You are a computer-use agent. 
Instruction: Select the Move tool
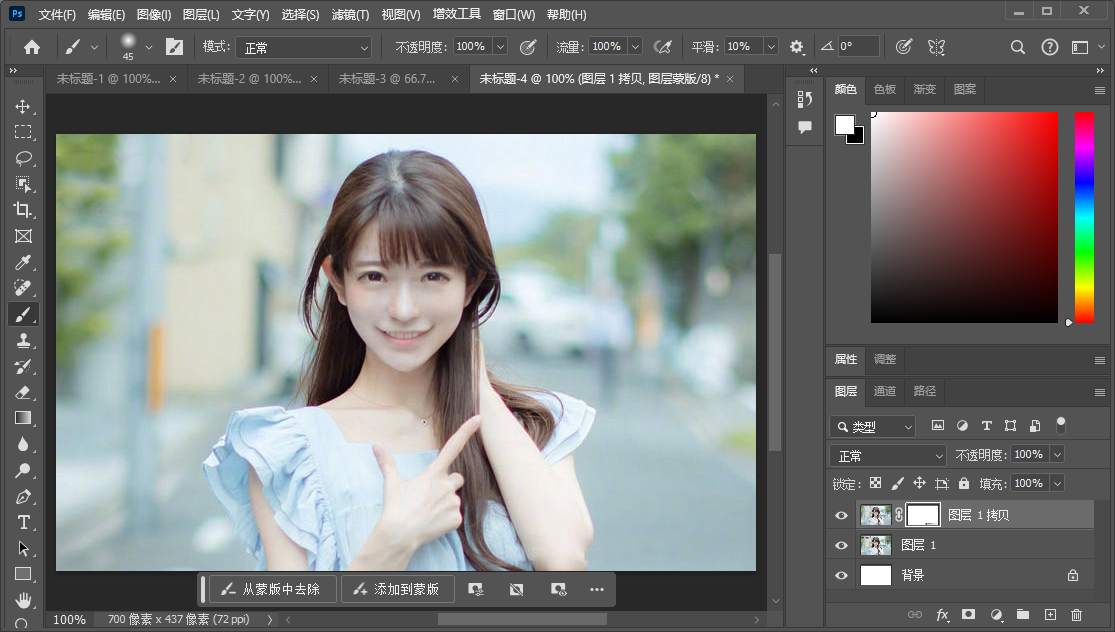tap(23, 106)
